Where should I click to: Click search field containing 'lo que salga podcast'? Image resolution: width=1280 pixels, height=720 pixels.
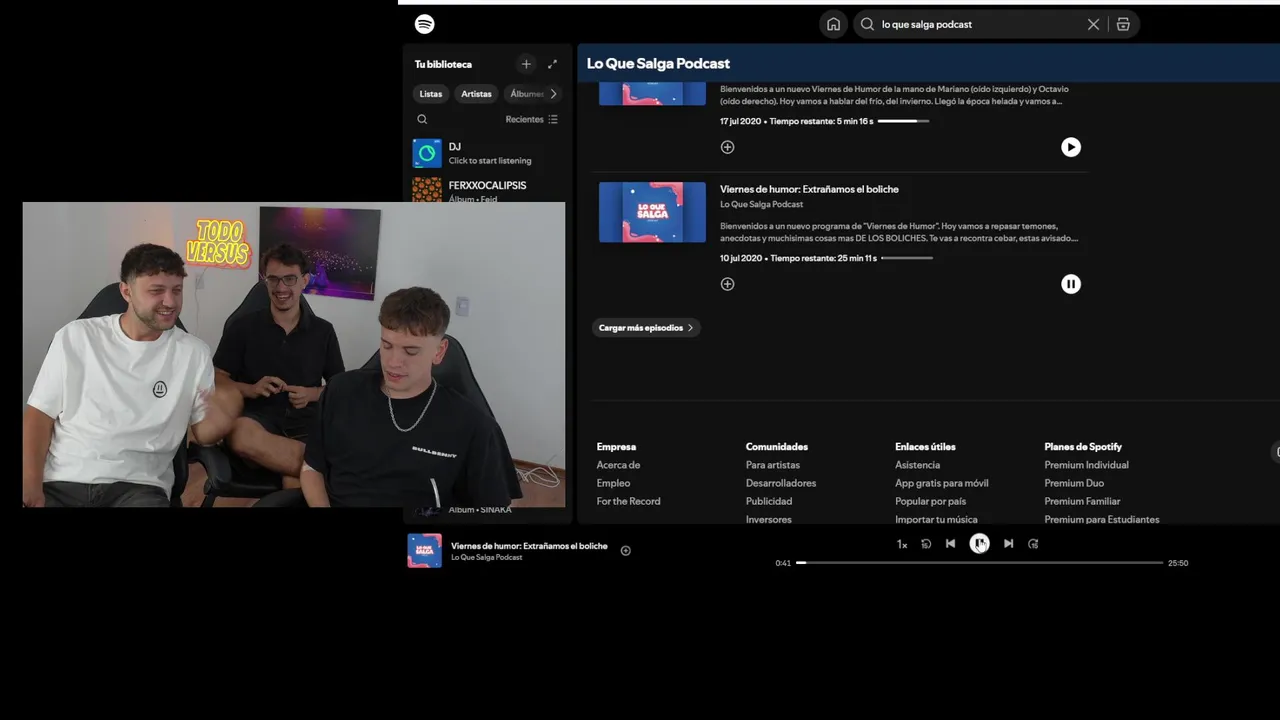pos(996,24)
